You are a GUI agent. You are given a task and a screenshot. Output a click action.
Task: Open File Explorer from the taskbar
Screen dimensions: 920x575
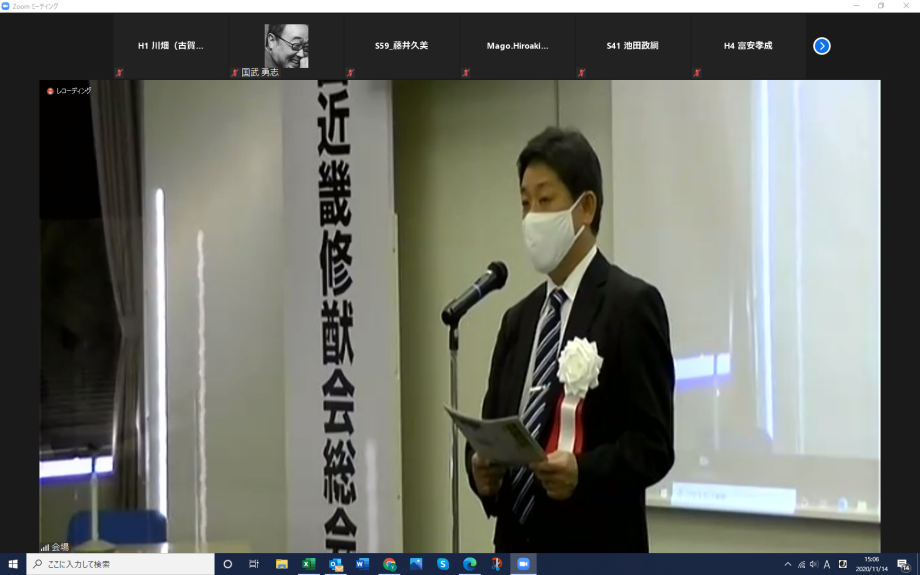point(282,564)
